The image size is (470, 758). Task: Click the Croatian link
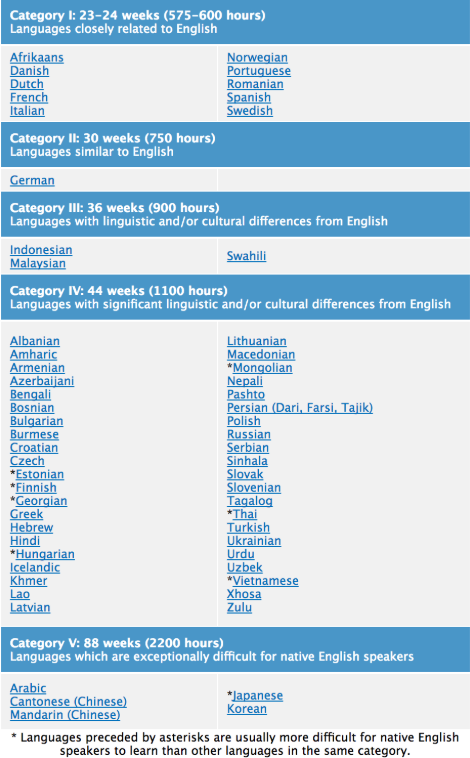point(34,448)
